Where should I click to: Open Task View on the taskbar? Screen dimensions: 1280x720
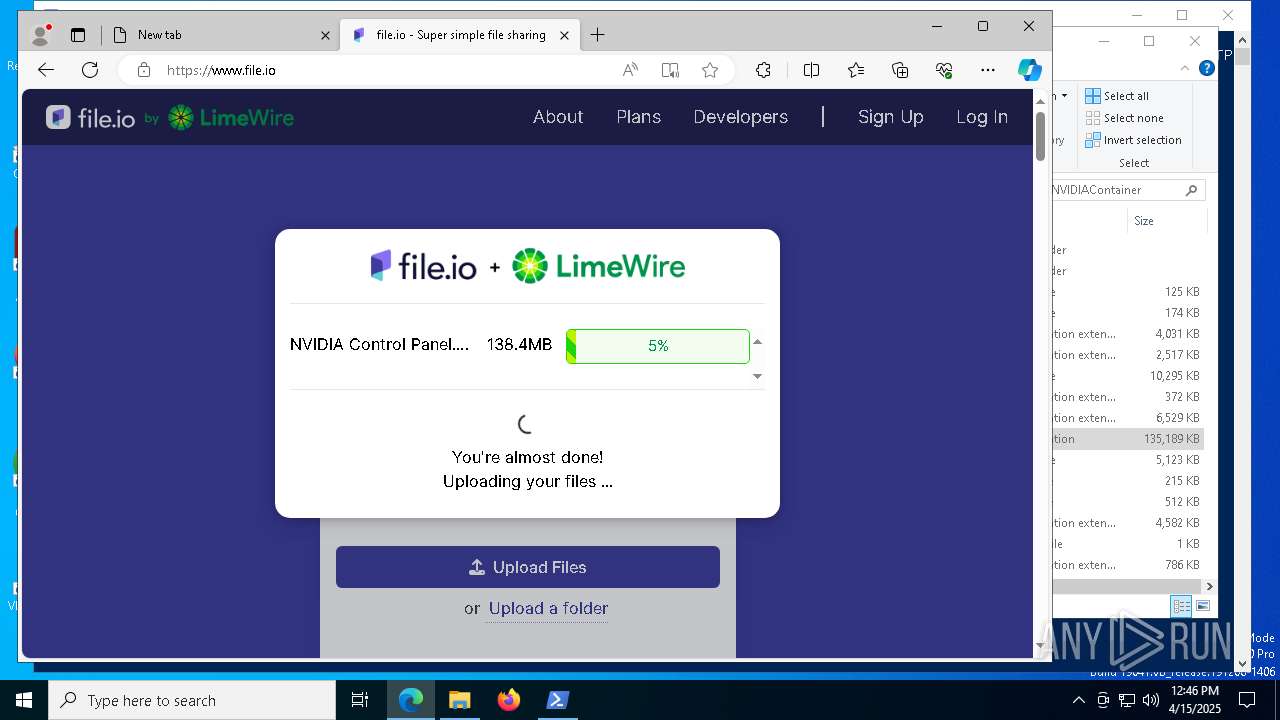click(360, 700)
